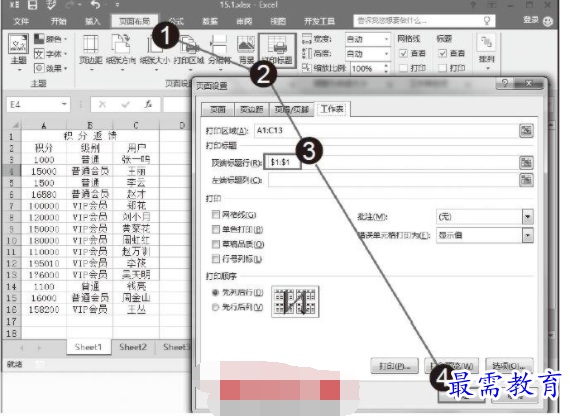This screenshot has width=570, height=416.
Task: Open the Name Box dropdown arrow
Action: point(64,104)
